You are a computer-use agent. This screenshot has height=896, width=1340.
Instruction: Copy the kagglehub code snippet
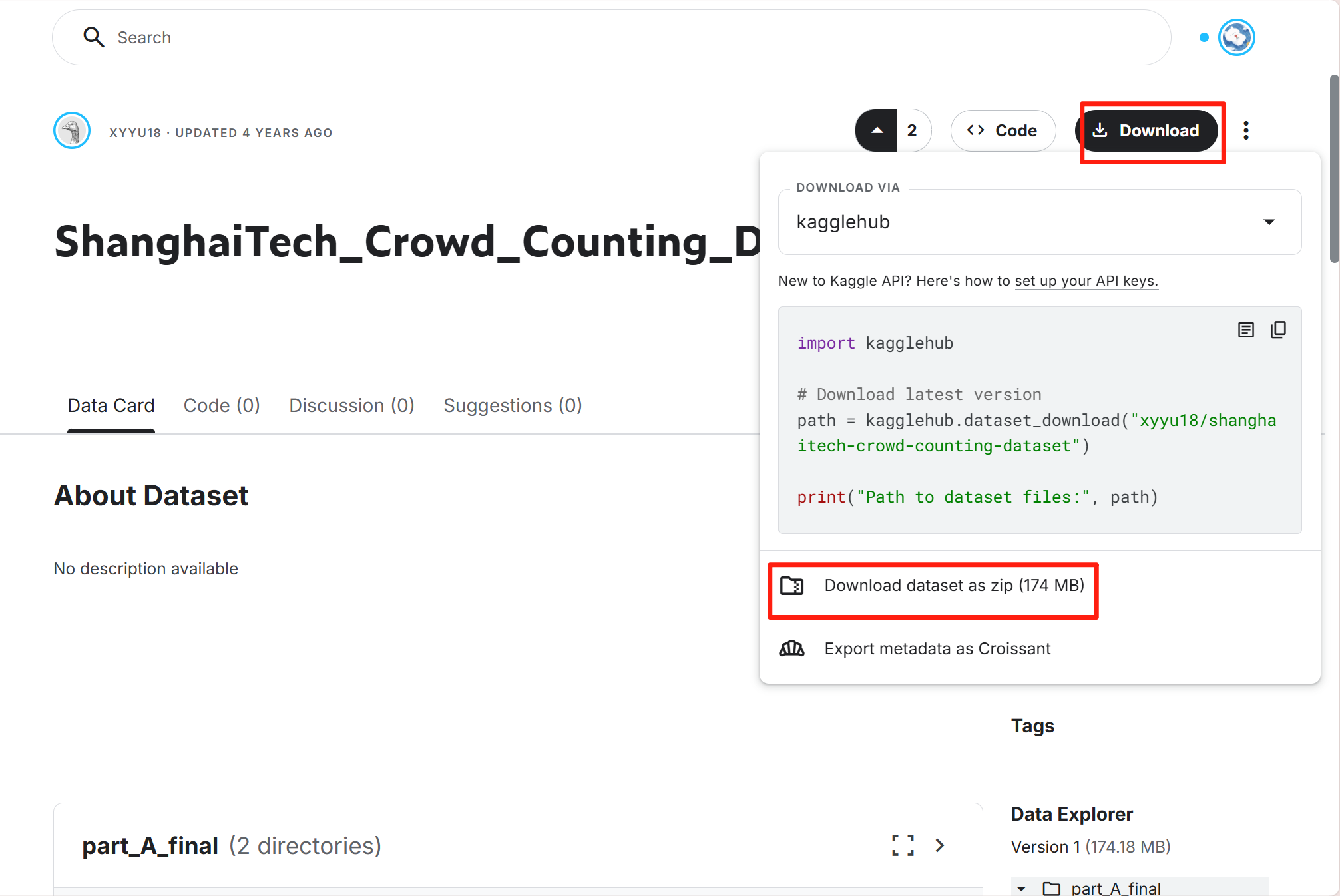point(1279,330)
